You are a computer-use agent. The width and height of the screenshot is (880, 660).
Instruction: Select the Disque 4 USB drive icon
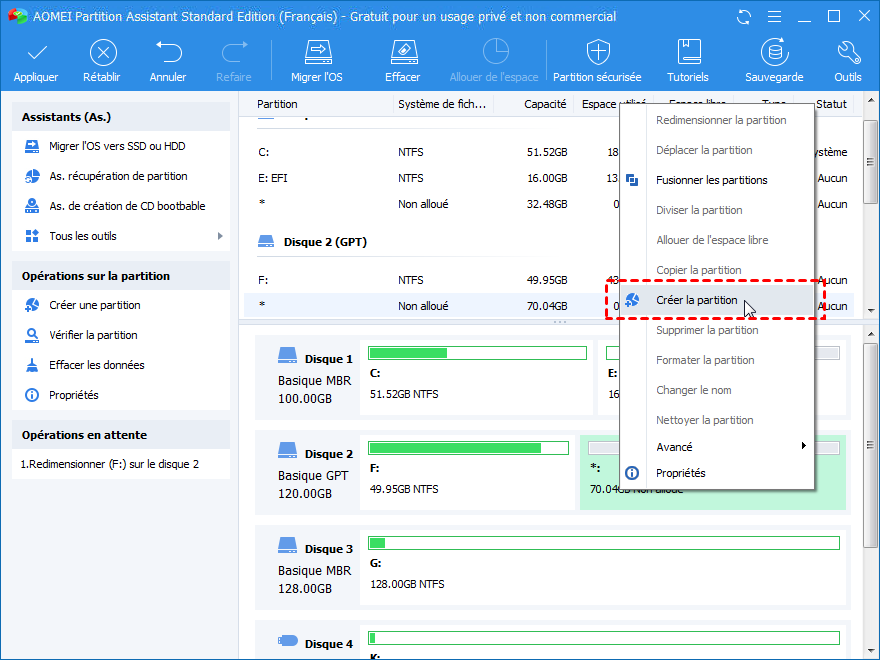tap(287, 640)
